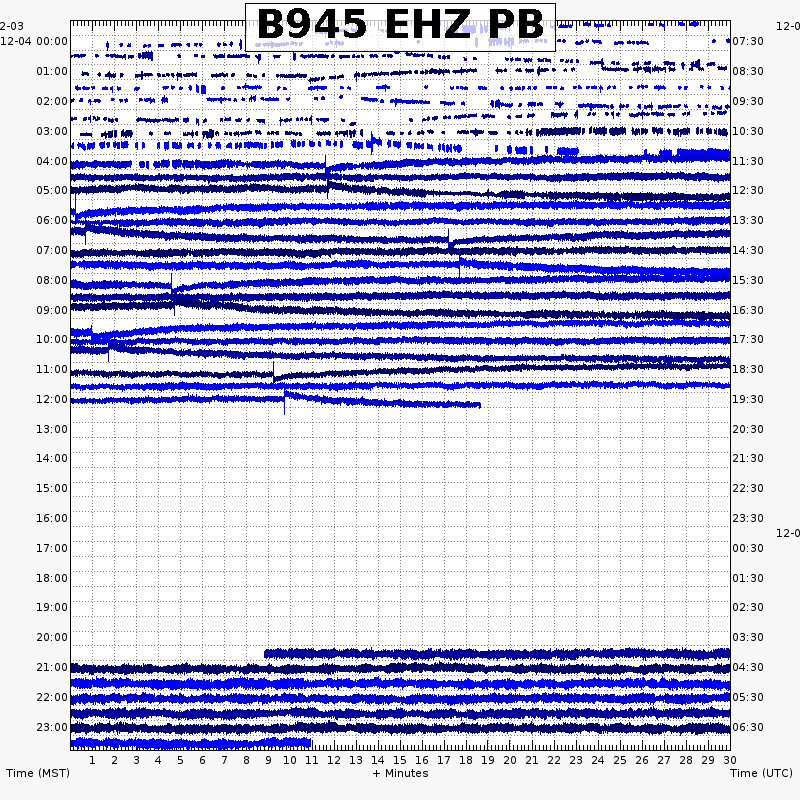
Task: Click the Time (UTC) axis caption
Action: coord(761,773)
